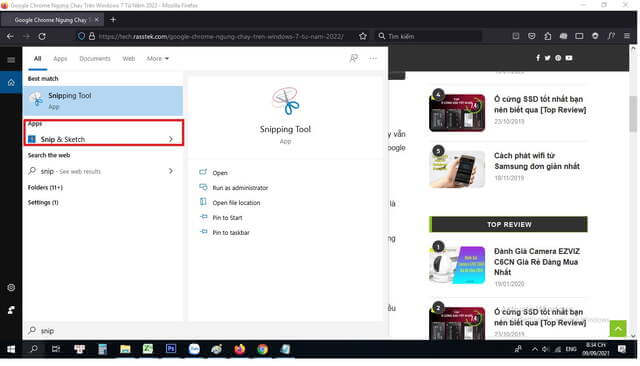Expand the snip web results arrow
The image size is (640, 366).
click(171, 171)
